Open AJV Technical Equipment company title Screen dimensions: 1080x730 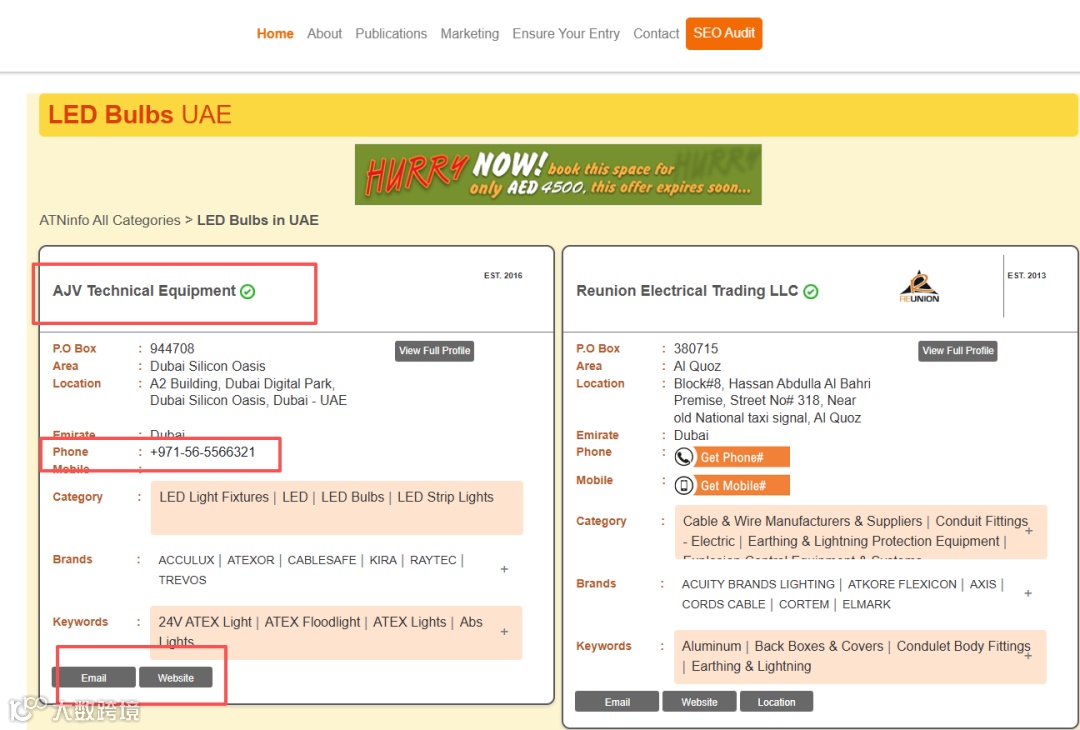point(145,291)
